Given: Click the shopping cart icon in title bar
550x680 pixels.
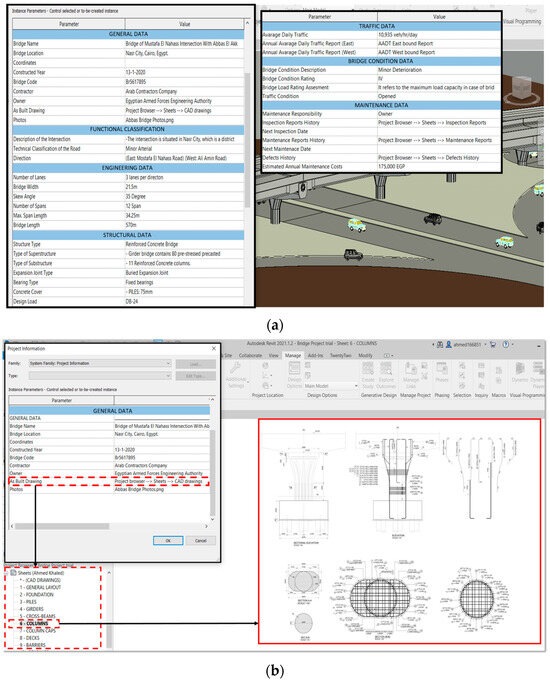Looking at the screenshot, I should [493, 344].
